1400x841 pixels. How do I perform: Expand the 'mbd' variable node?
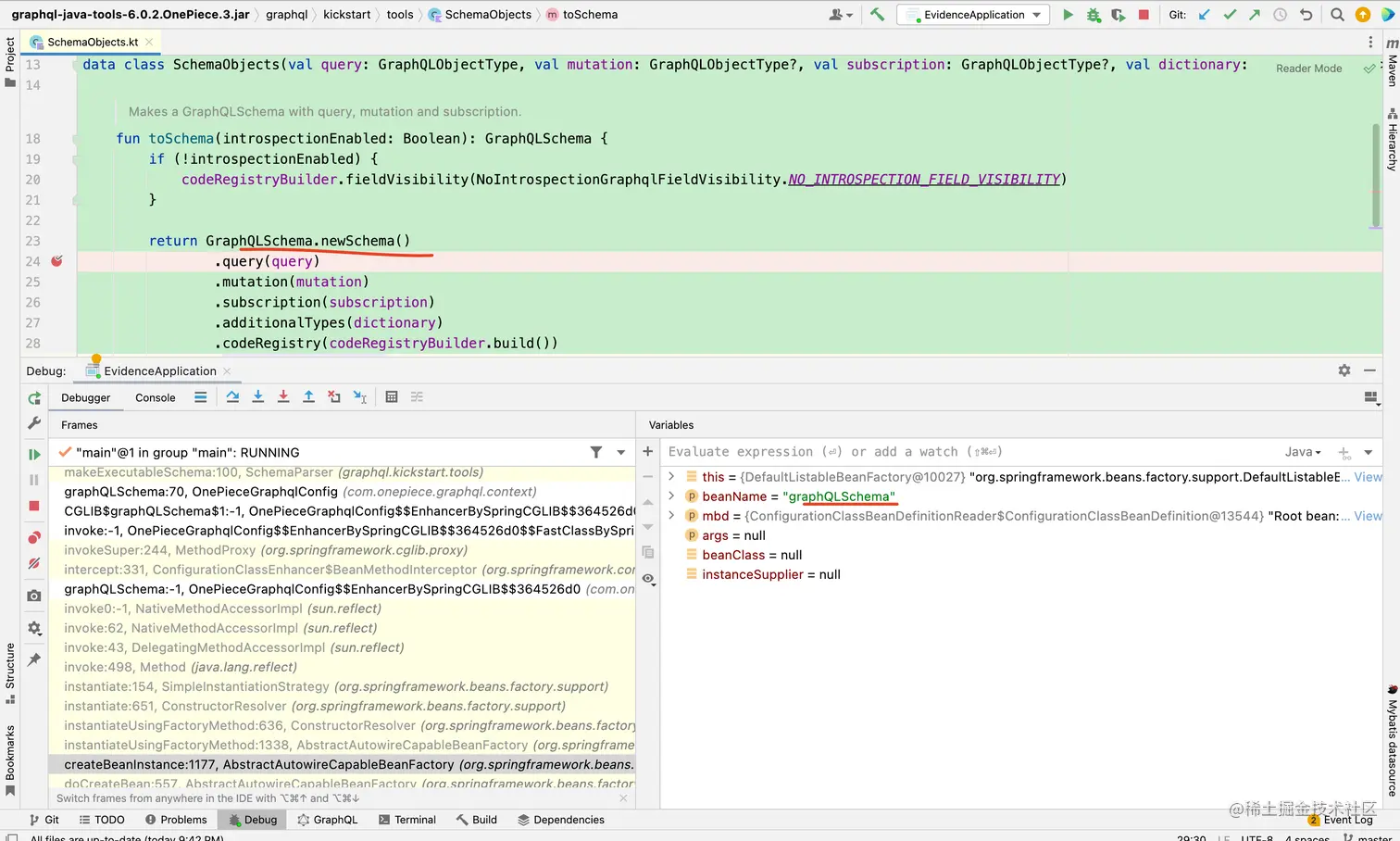[671, 516]
